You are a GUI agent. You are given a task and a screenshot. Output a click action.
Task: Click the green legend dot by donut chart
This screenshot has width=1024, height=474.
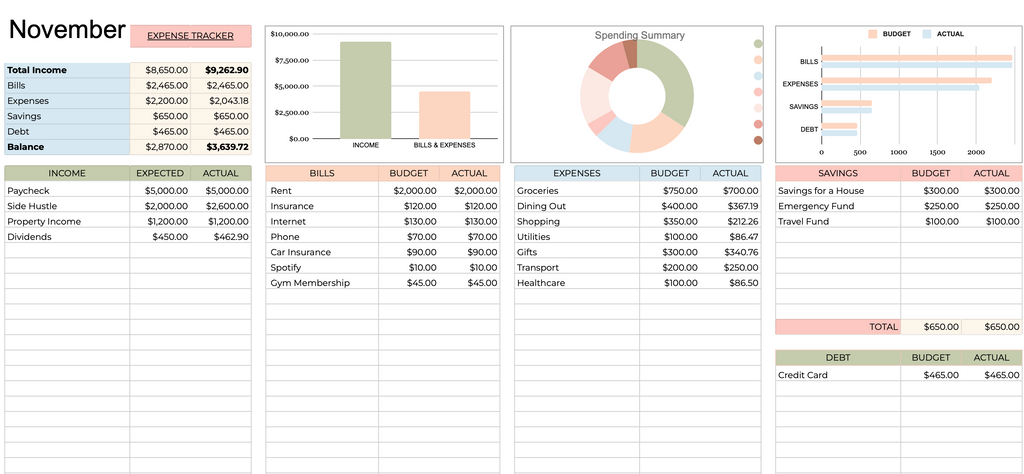(758, 44)
